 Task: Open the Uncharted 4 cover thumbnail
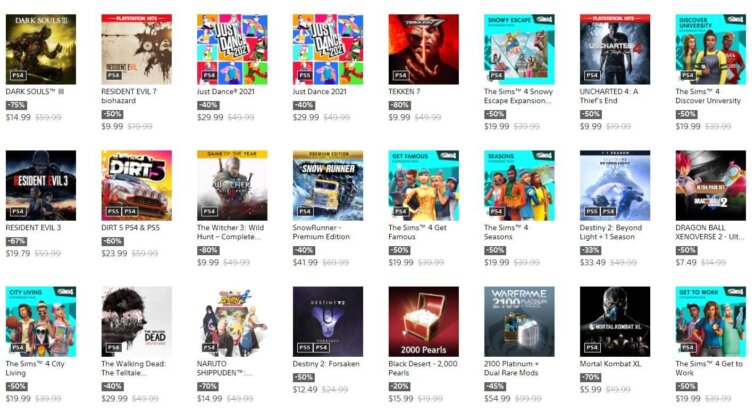(615, 49)
